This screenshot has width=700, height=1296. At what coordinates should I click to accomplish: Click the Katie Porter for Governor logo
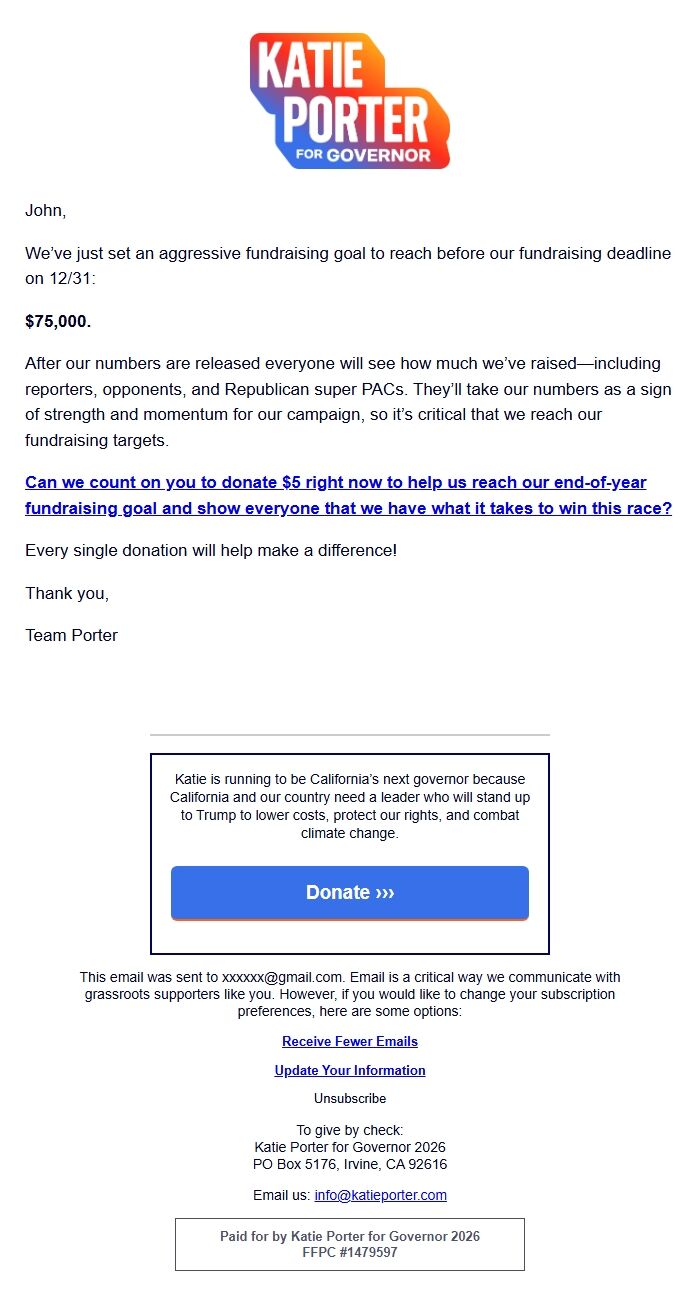tap(349, 103)
